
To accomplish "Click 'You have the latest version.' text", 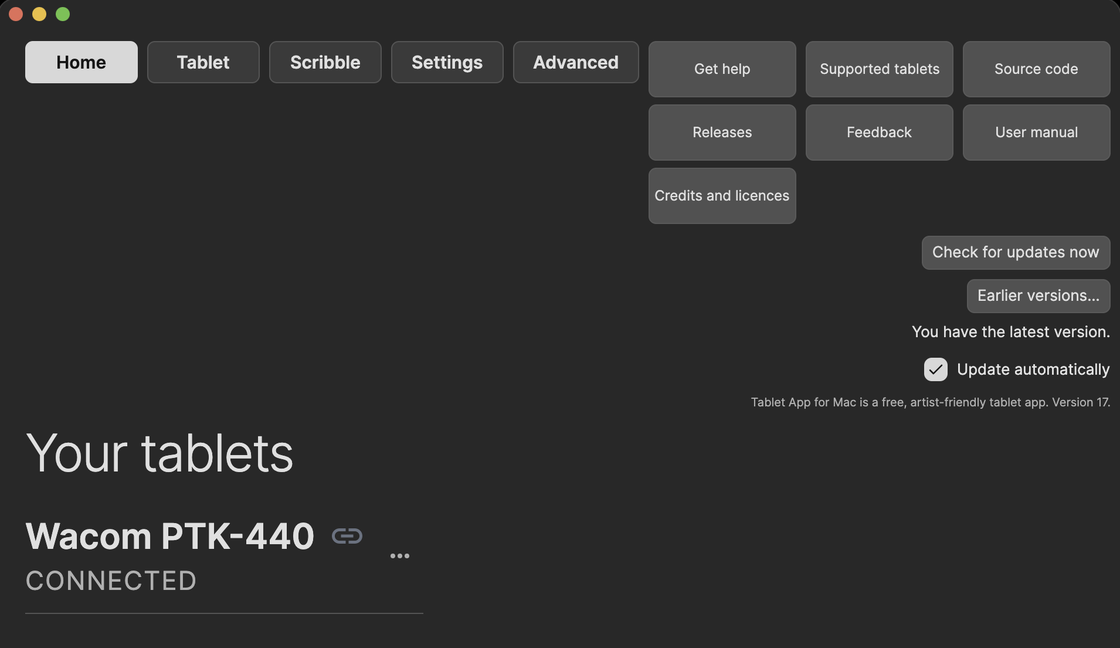I will [x=1011, y=332].
